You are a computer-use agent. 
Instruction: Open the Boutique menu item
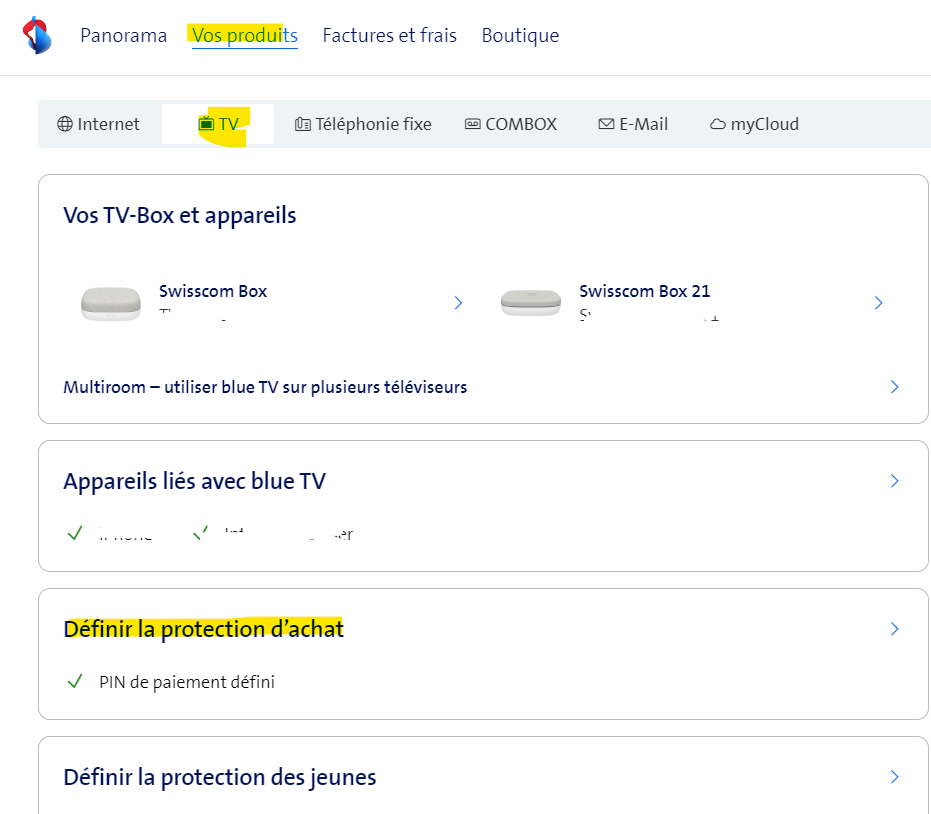[520, 36]
